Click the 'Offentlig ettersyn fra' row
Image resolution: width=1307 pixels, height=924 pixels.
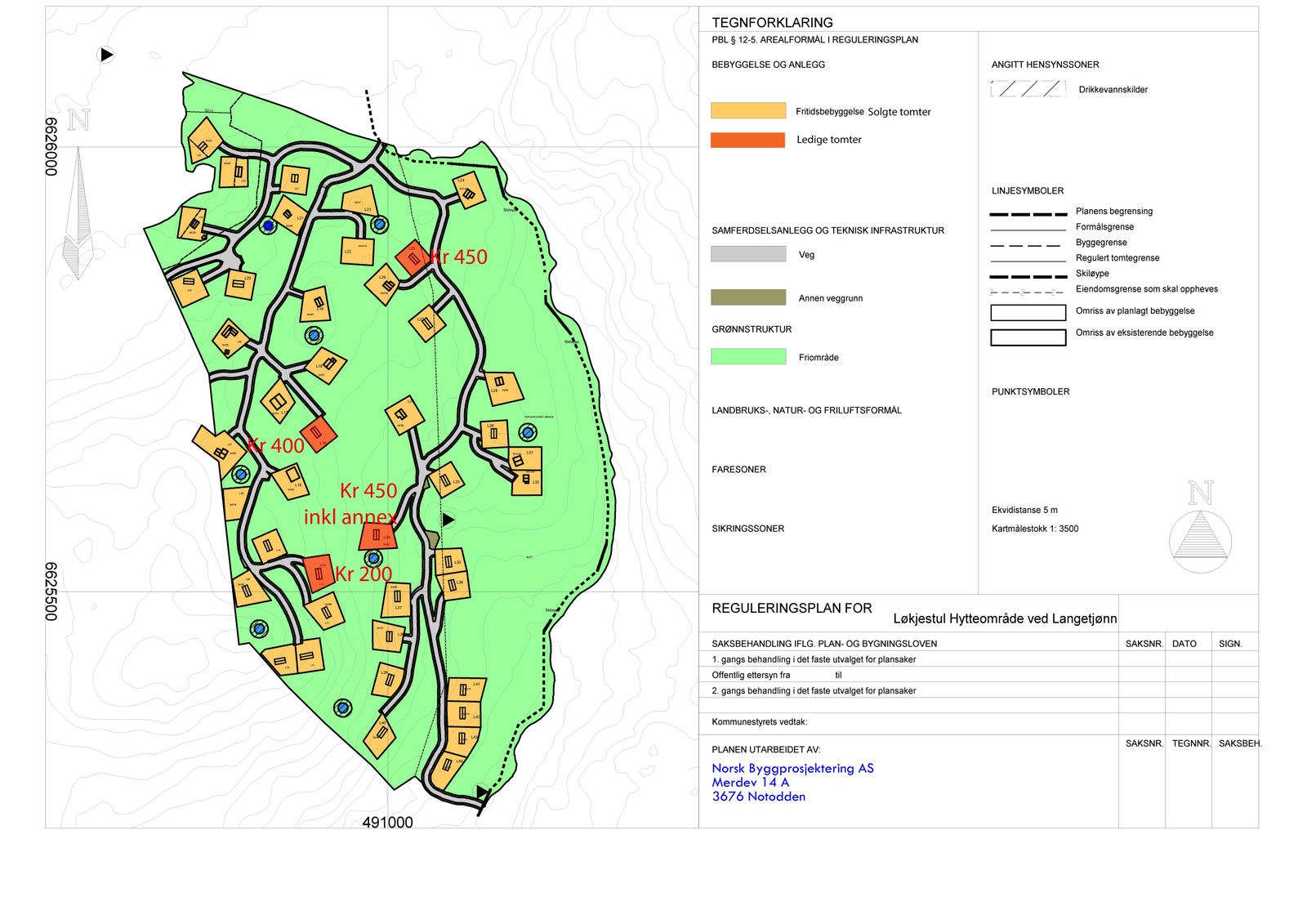tap(908, 675)
